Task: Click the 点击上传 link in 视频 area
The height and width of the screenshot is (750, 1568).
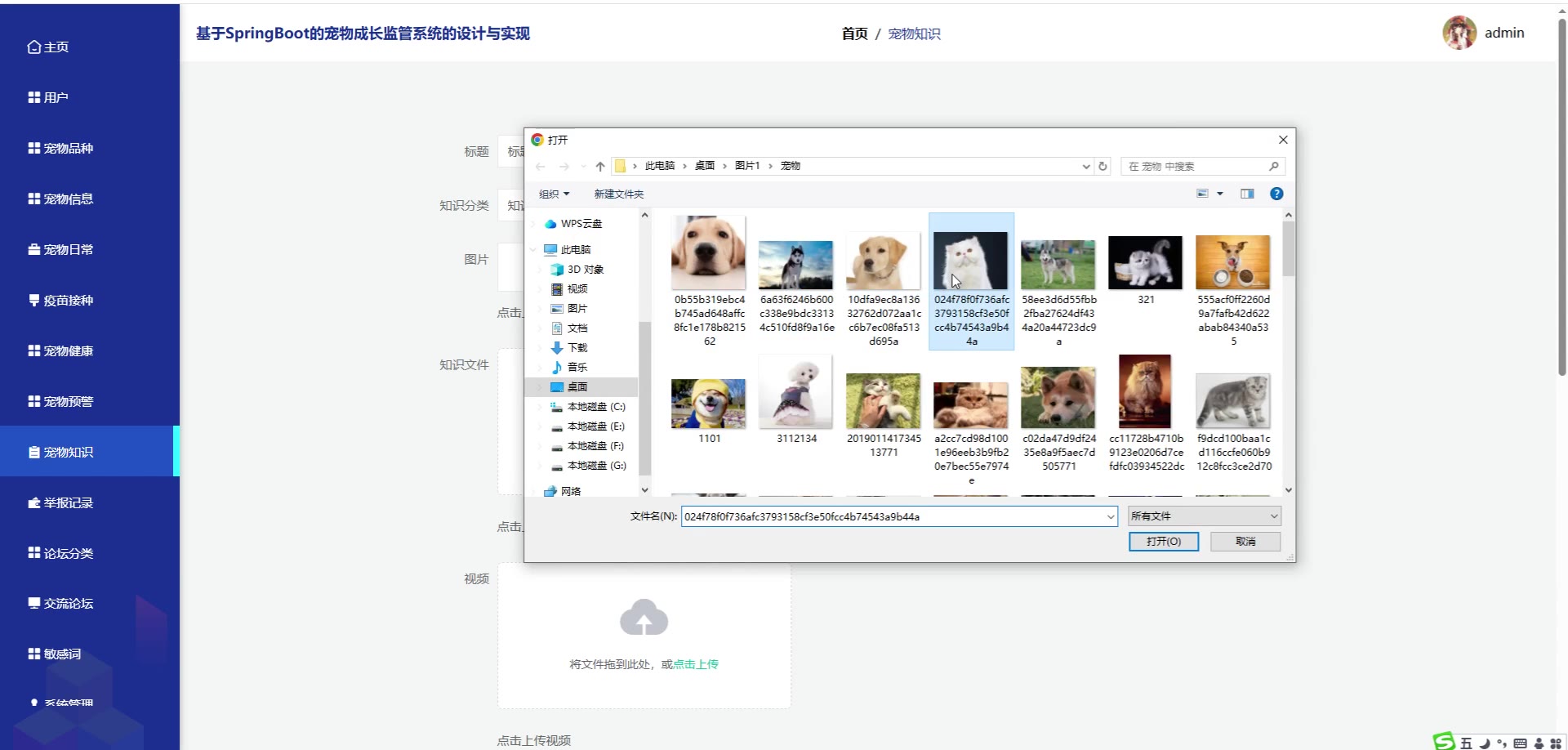Action: 696,664
